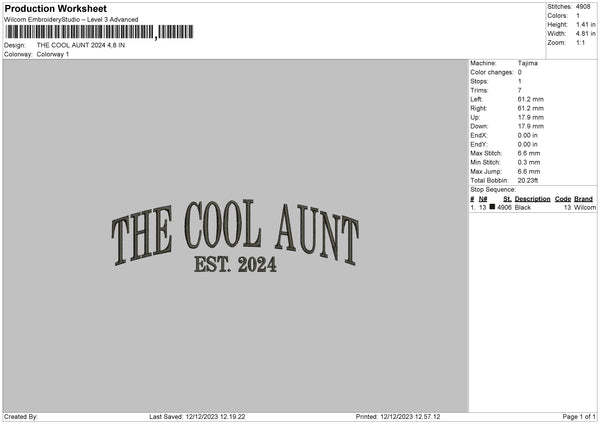The height and width of the screenshot is (424, 600).
Task: Click the Up value 17.9 mm
Action: pos(531,117)
